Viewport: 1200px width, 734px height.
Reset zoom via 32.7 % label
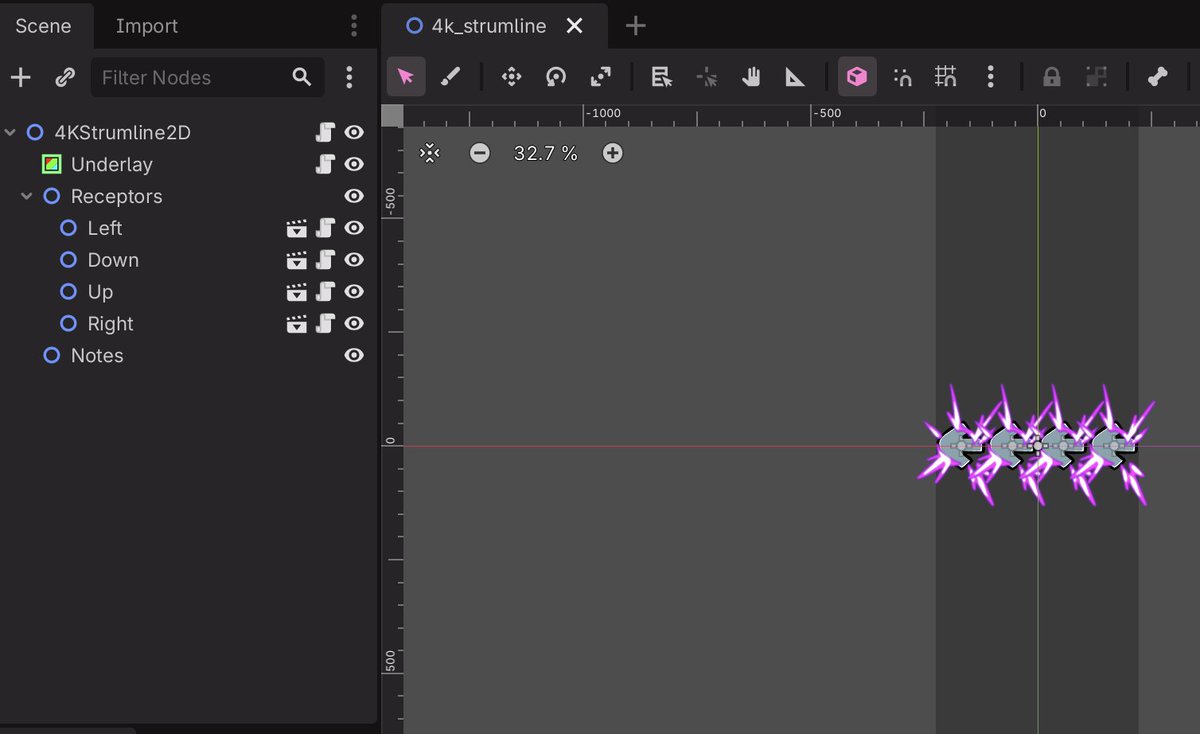coord(546,153)
